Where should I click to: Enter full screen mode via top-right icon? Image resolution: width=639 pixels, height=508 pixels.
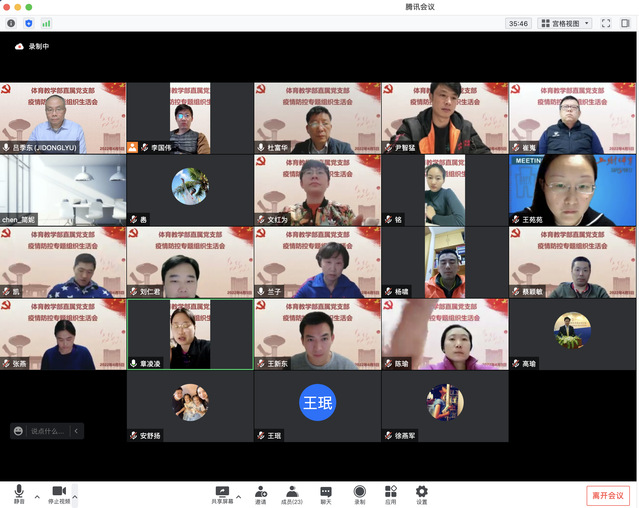coord(607,23)
